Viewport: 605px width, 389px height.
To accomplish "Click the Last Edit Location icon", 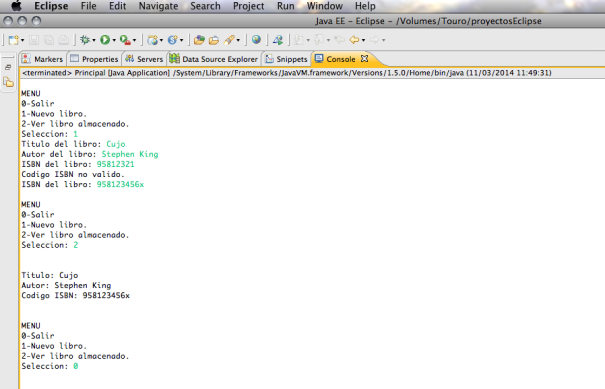I will pos(340,40).
